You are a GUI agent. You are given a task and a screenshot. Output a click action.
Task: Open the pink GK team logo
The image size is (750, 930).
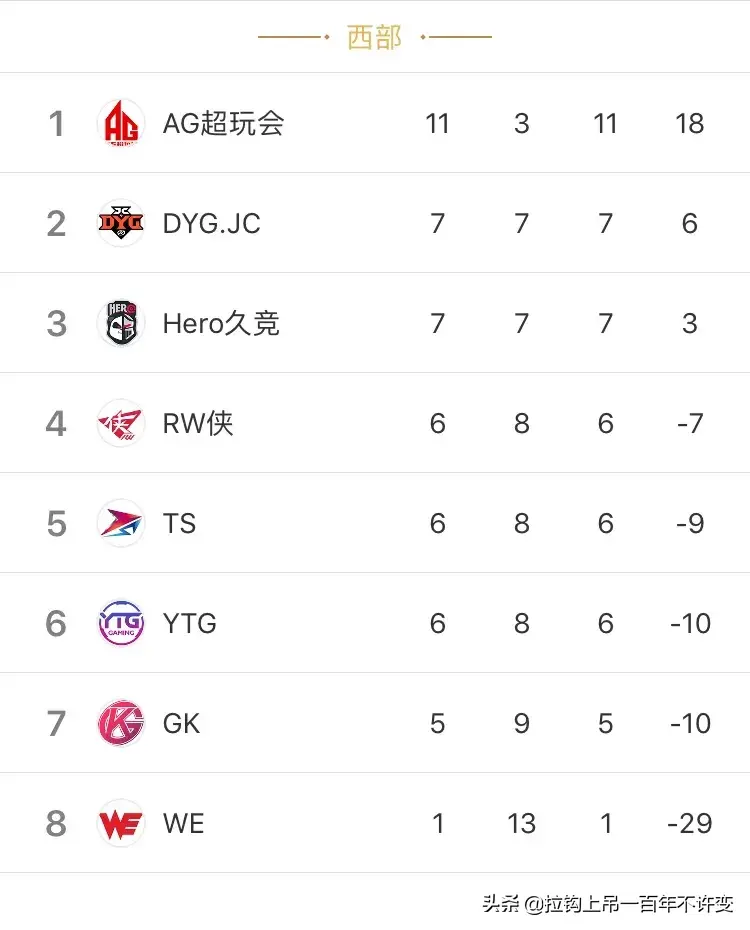(x=121, y=723)
